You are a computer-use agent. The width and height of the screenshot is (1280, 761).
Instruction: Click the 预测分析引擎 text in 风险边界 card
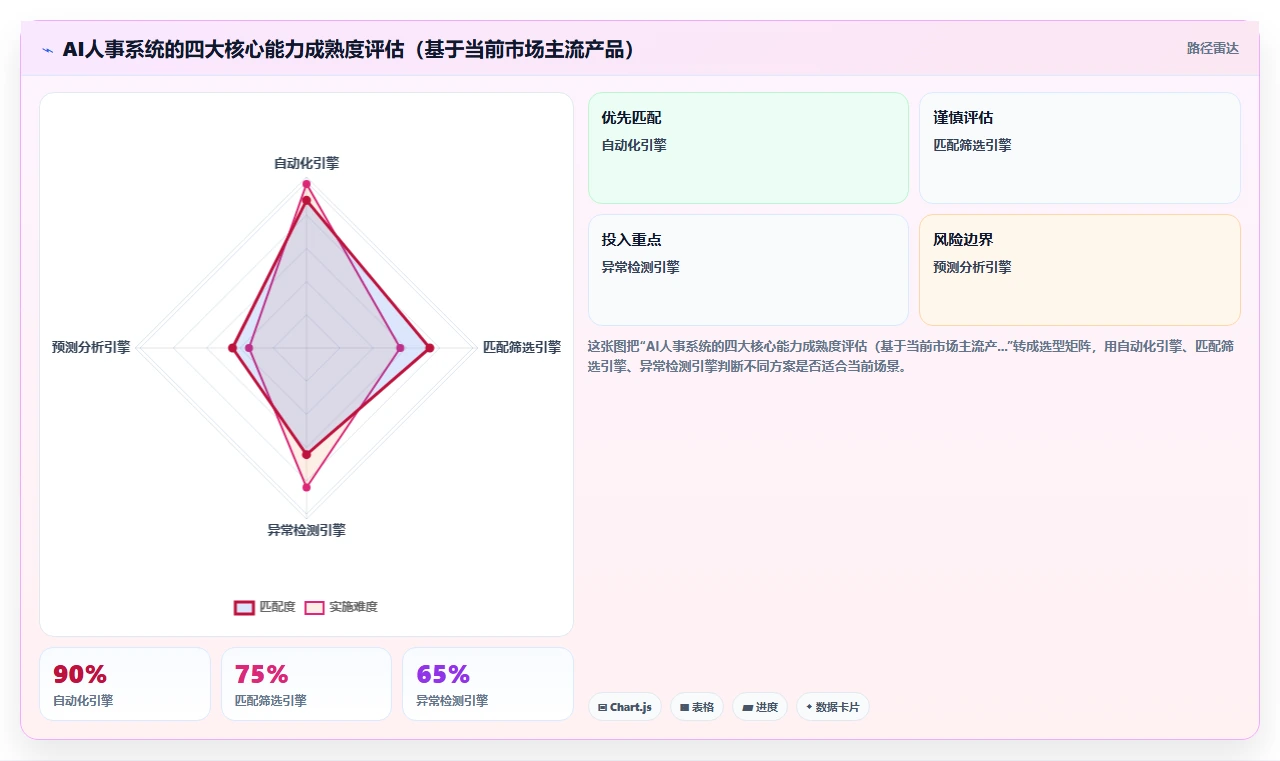click(972, 267)
